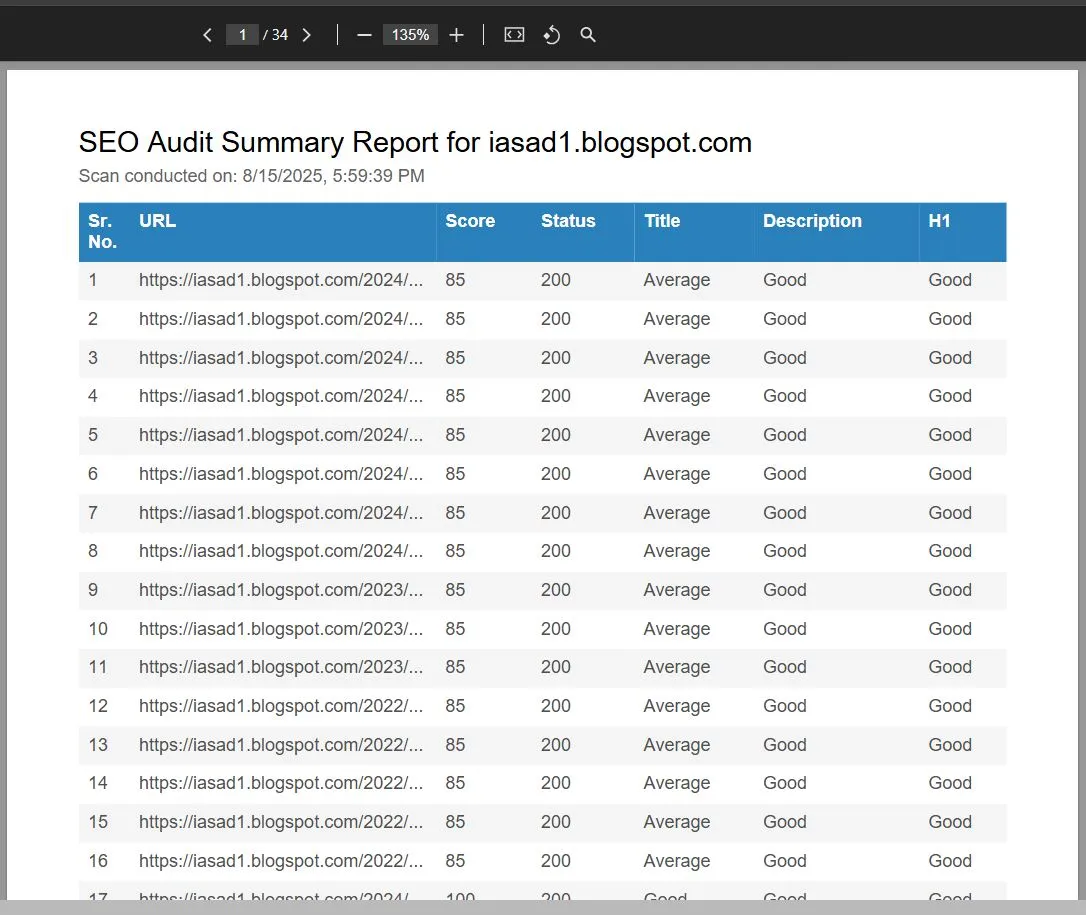Select the page number input field
Image resolution: width=1086 pixels, height=915 pixels.
point(242,34)
